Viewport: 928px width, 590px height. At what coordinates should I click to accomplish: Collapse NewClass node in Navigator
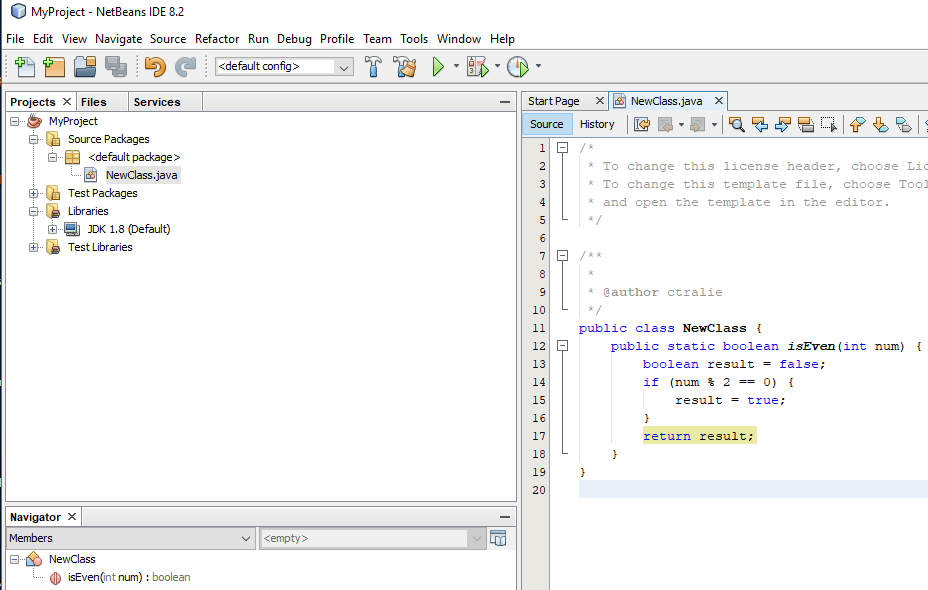(15, 559)
